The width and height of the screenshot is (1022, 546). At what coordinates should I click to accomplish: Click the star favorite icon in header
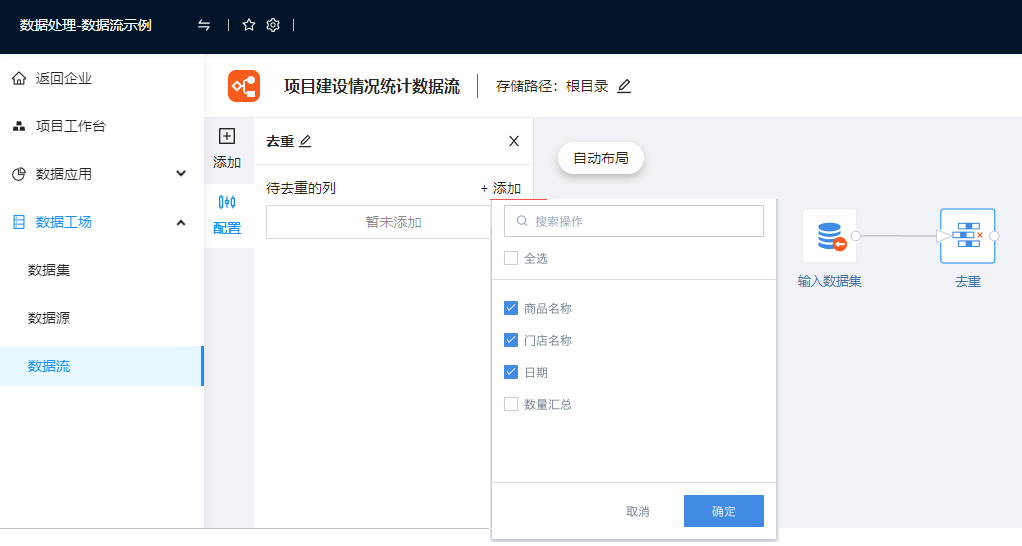point(249,25)
